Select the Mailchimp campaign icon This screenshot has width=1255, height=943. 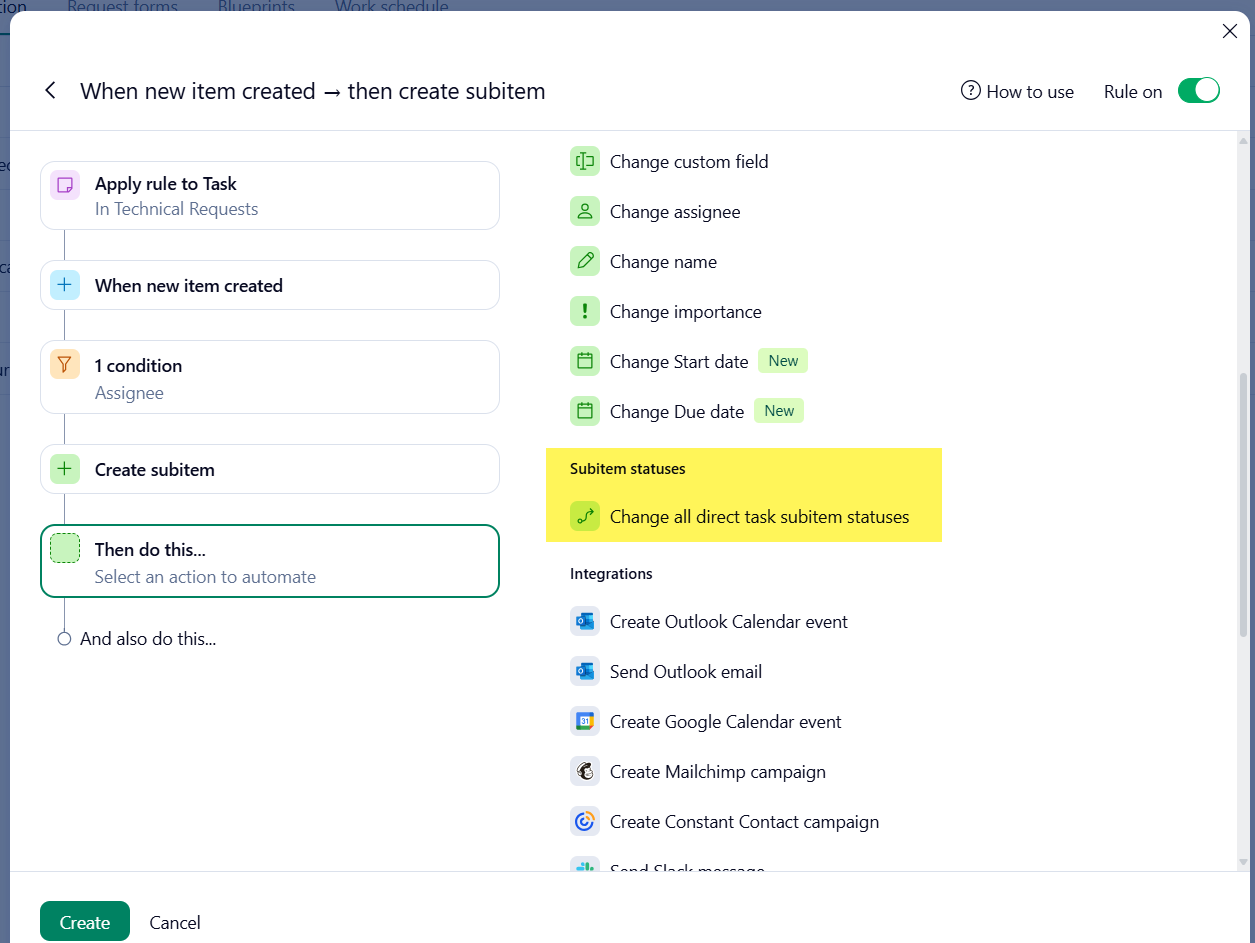pos(585,771)
